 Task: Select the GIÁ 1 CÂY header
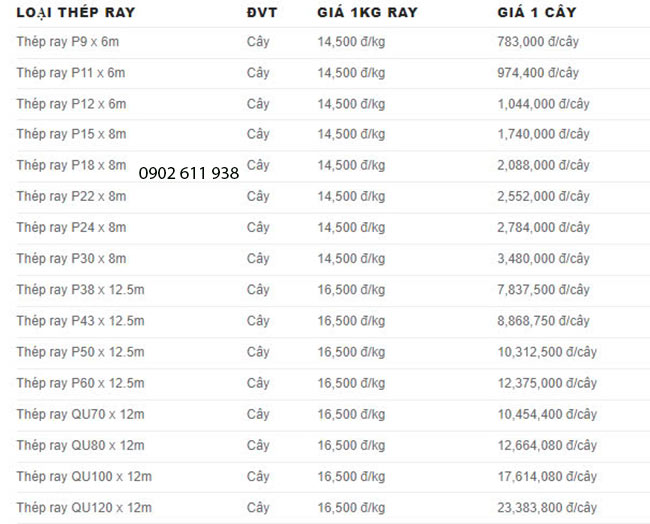point(537,12)
